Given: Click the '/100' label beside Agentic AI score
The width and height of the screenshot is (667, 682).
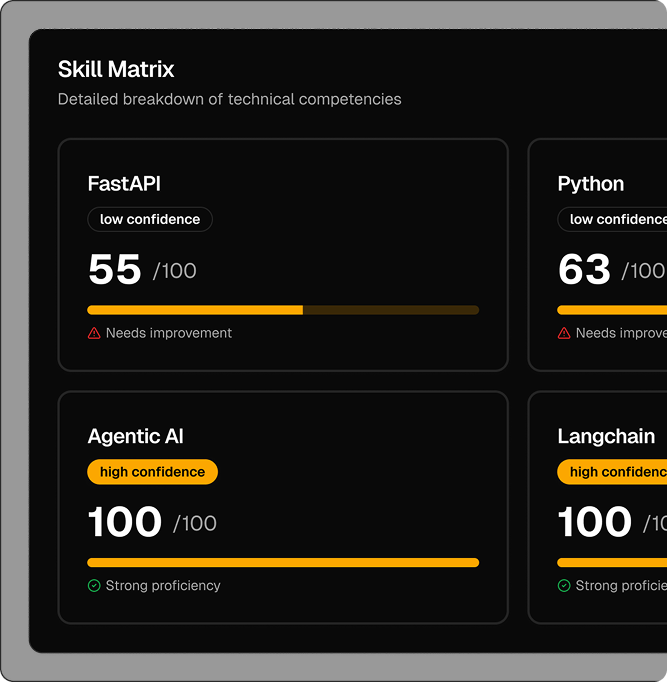Looking at the screenshot, I should [x=195, y=524].
